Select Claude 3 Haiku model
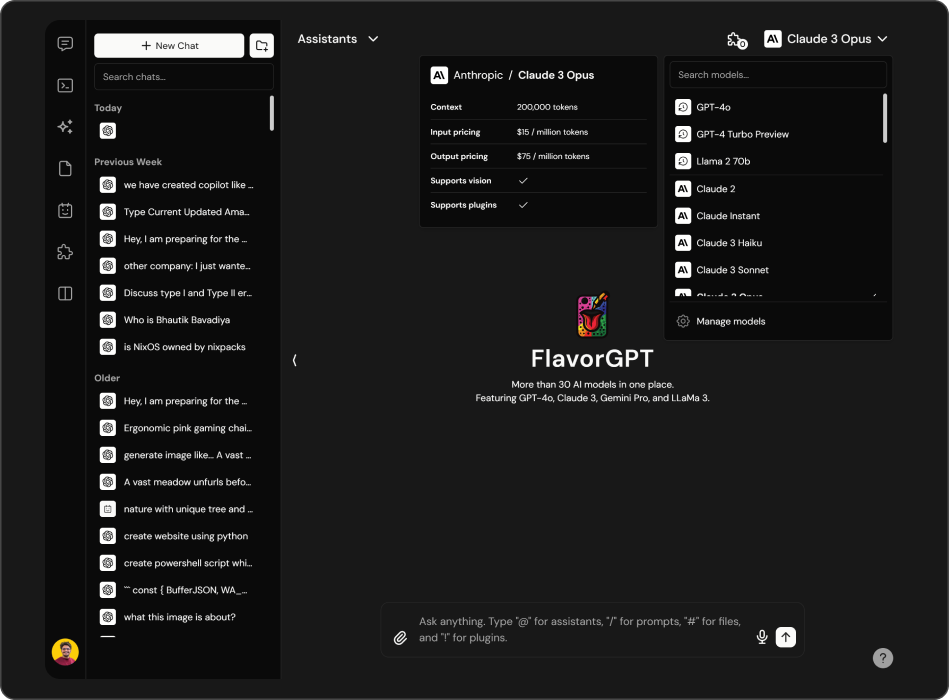 click(777, 243)
